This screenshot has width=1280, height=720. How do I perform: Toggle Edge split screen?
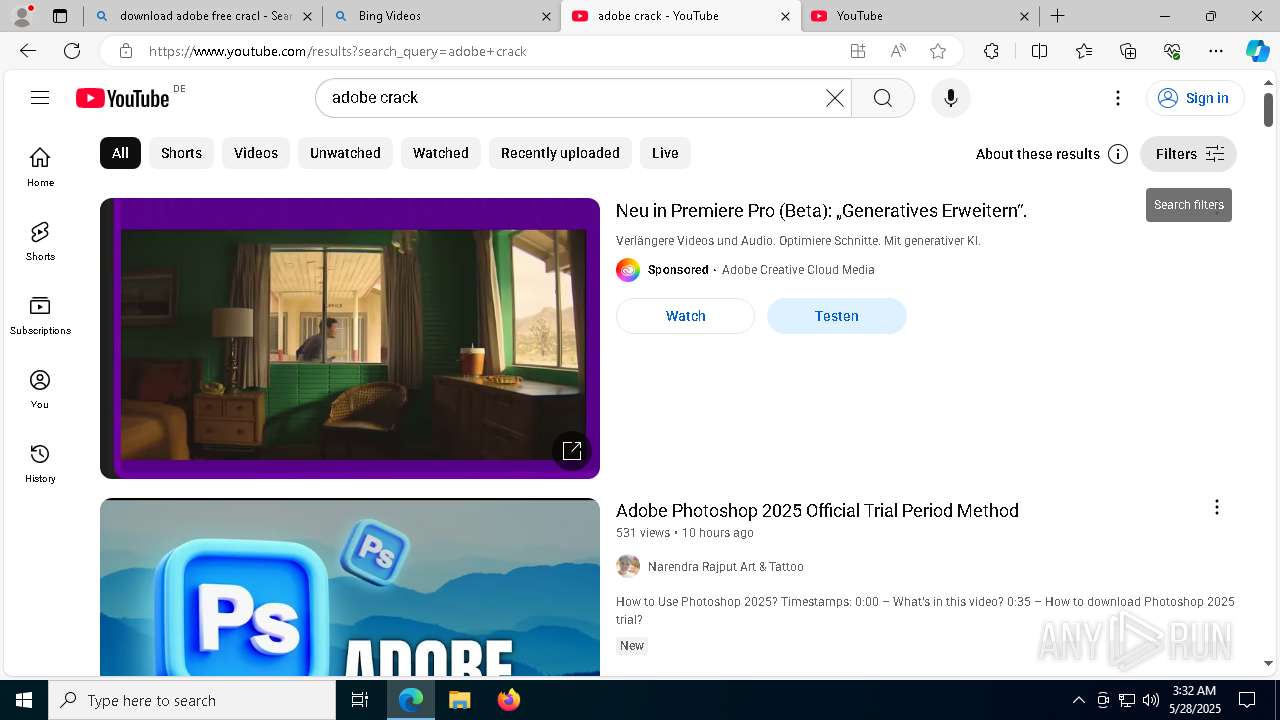(1039, 51)
